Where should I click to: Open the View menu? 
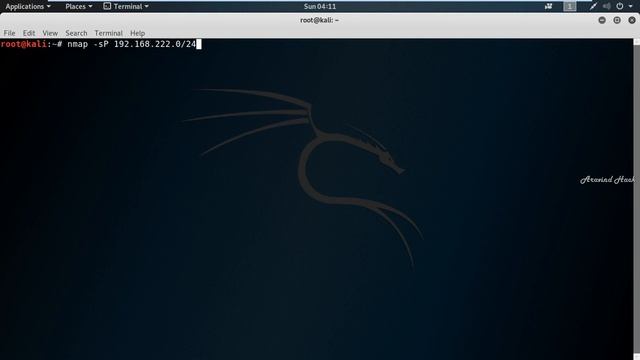(50, 33)
